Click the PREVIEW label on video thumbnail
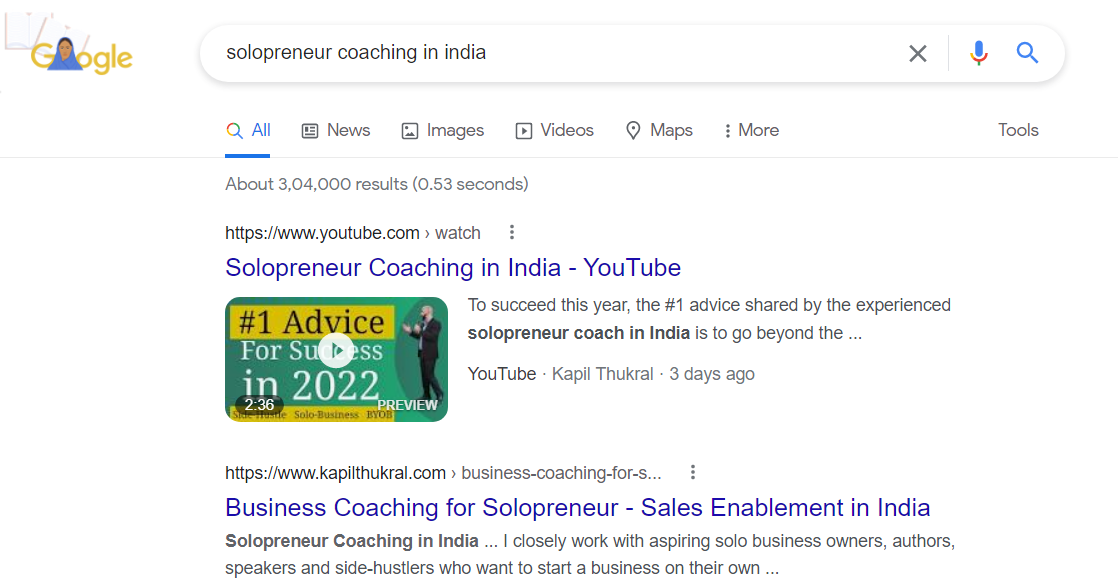 [408, 405]
